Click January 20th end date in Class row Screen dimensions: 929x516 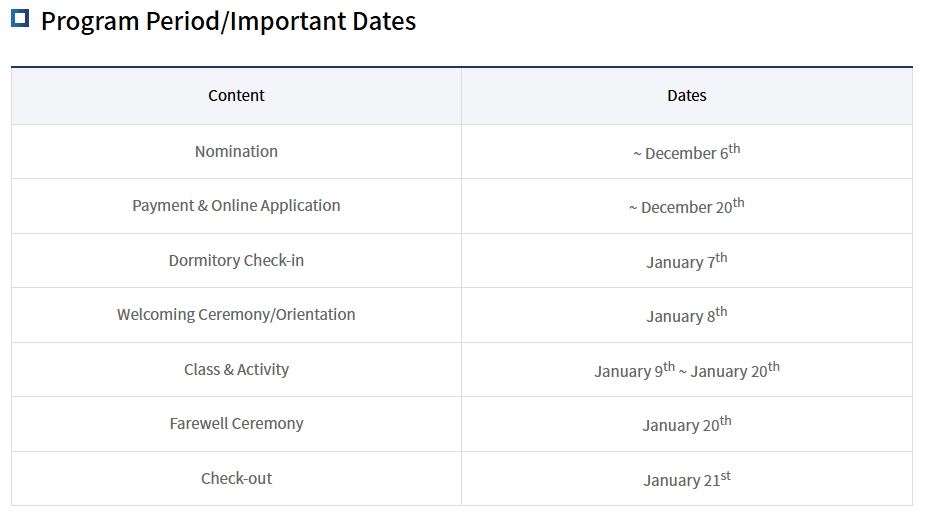point(735,371)
